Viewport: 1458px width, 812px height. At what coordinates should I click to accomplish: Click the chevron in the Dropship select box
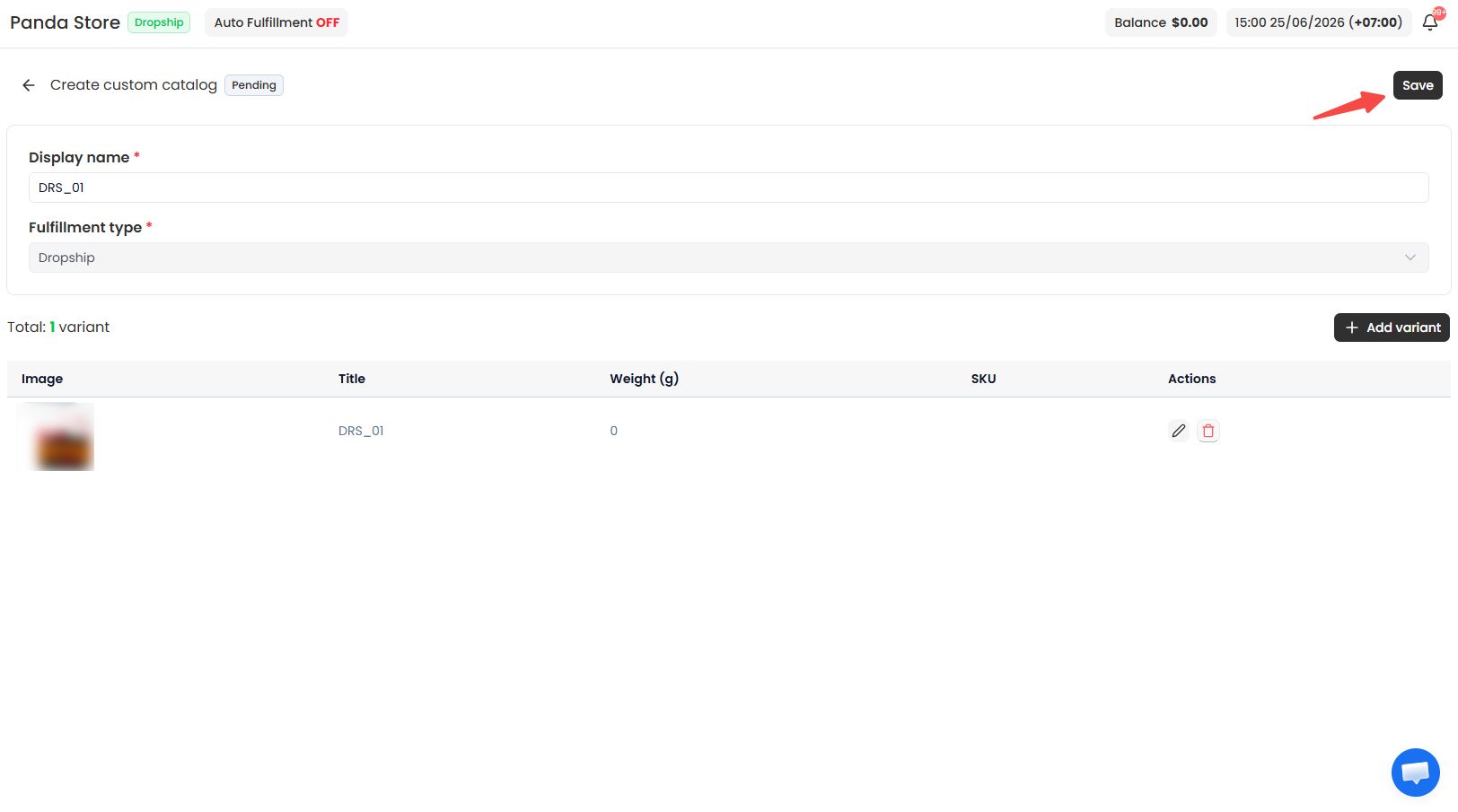(x=1410, y=258)
